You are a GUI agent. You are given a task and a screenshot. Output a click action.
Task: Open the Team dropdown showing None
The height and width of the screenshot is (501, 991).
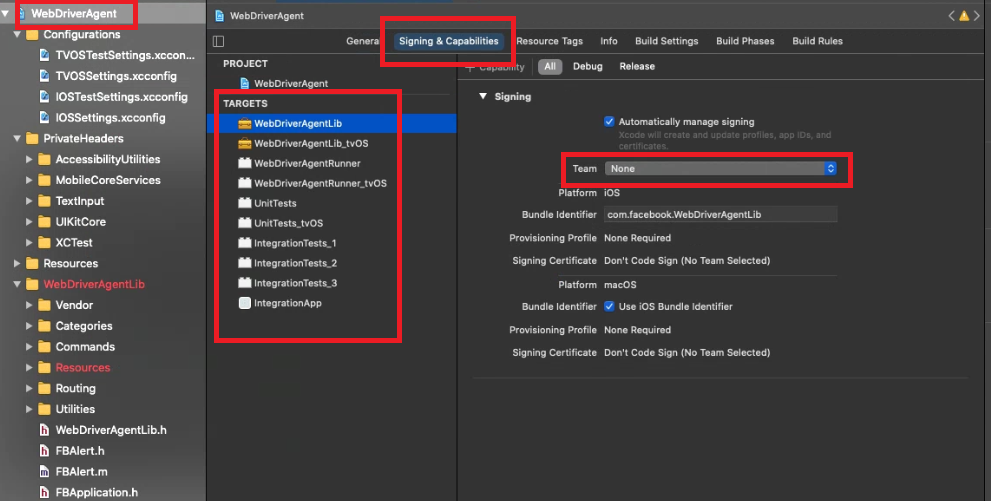pyautogui.click(x=721, y=169)
